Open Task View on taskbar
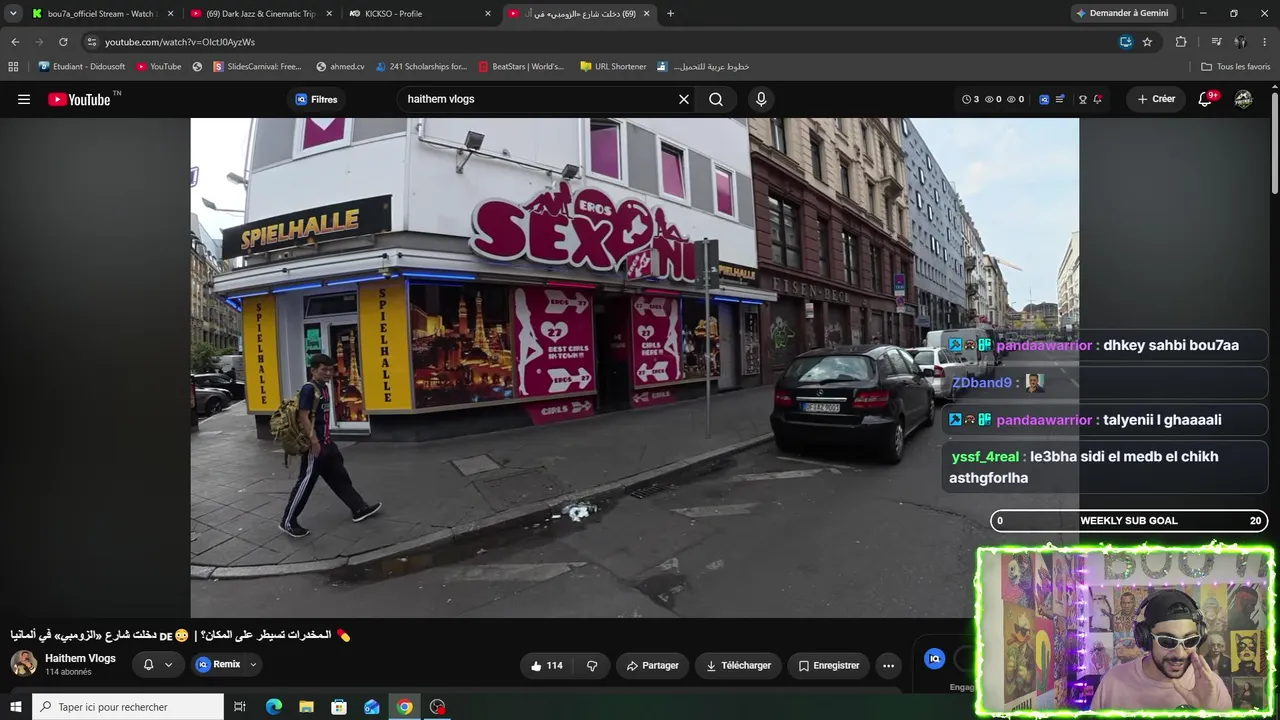 tap(240, 707)
